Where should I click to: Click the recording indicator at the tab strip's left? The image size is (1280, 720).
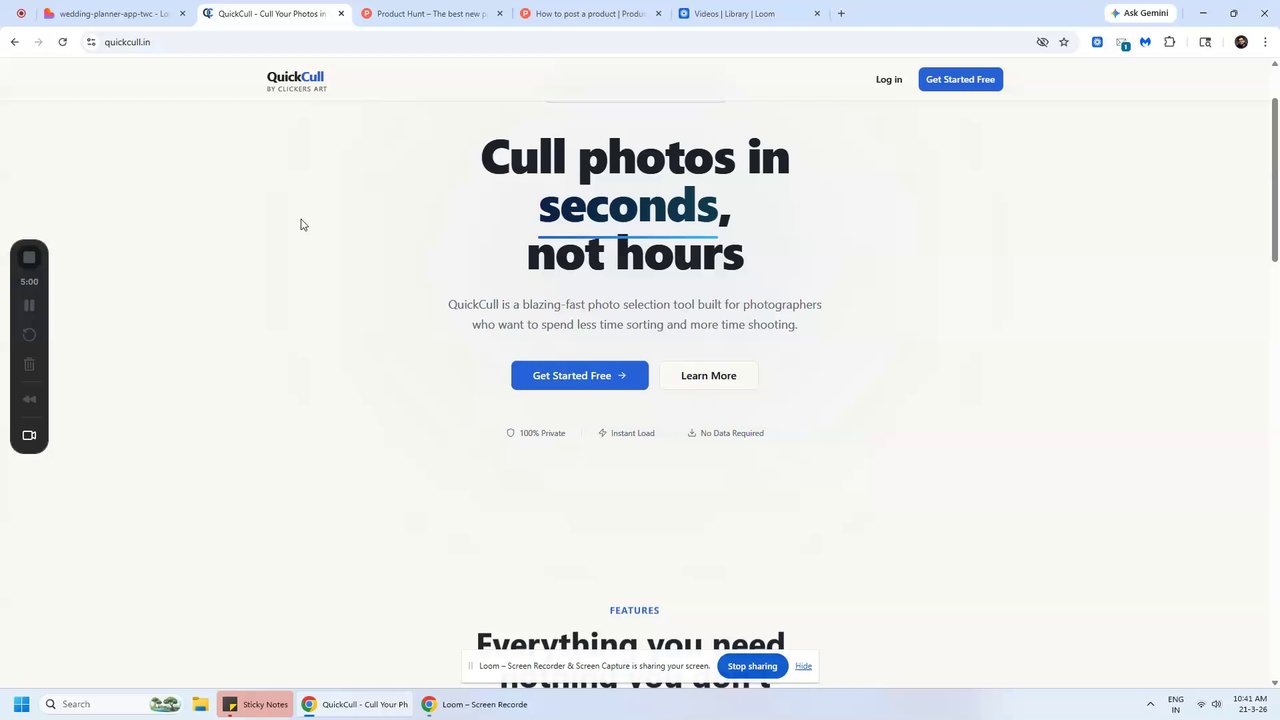pyautogui.click(x=21, y=14)
